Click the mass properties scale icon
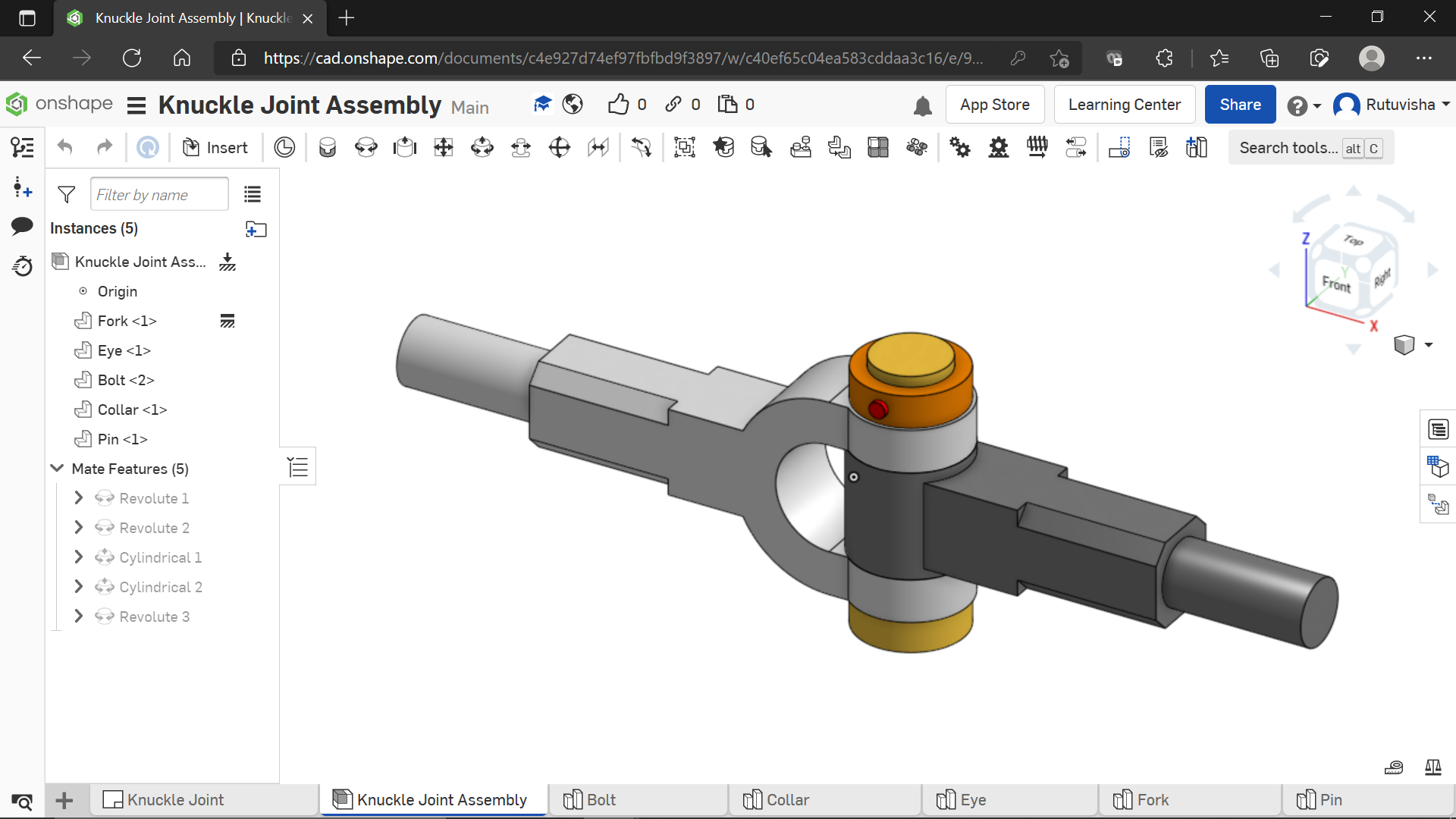The height and width of the screenshot is (819, 1456). click(x=1432, y=767)
